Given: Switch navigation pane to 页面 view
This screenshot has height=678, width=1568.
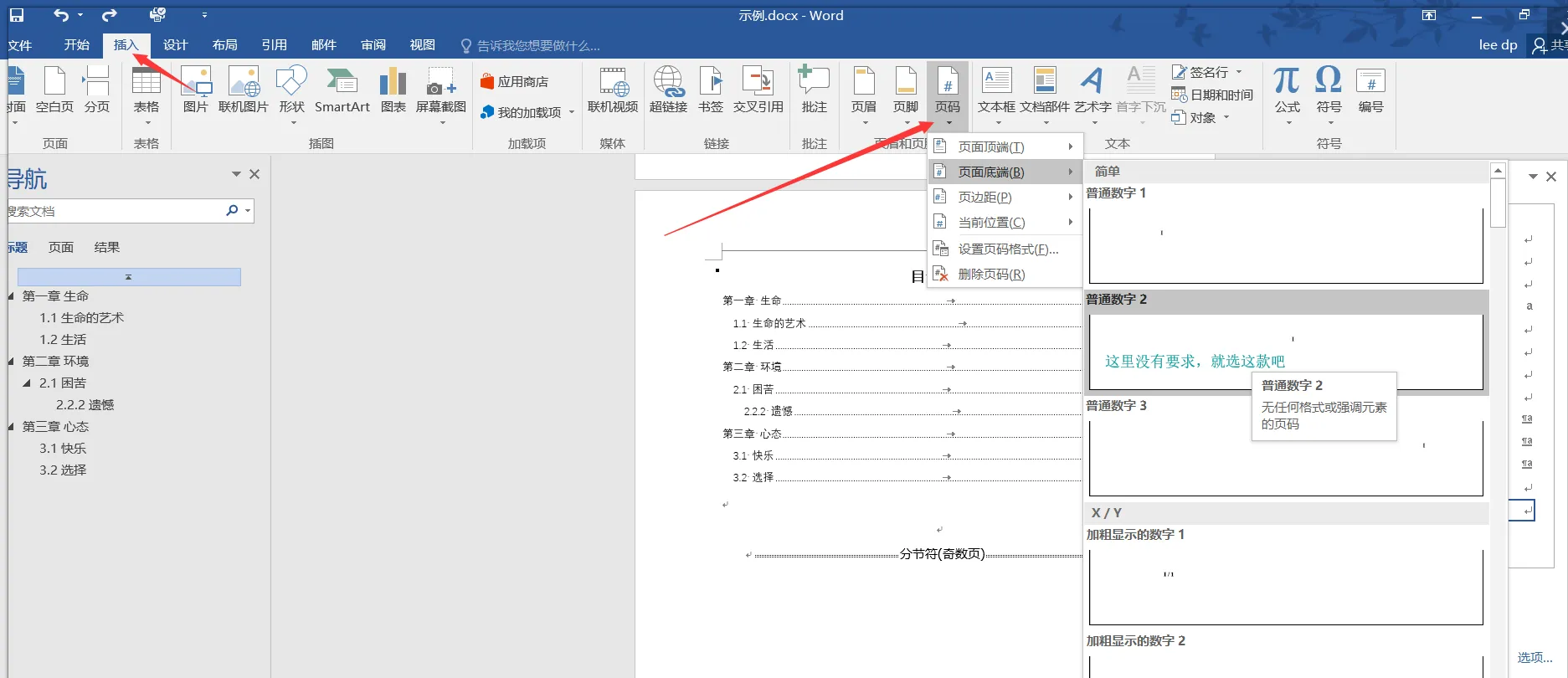Looking at the screenshot, I should coord(61,248).
